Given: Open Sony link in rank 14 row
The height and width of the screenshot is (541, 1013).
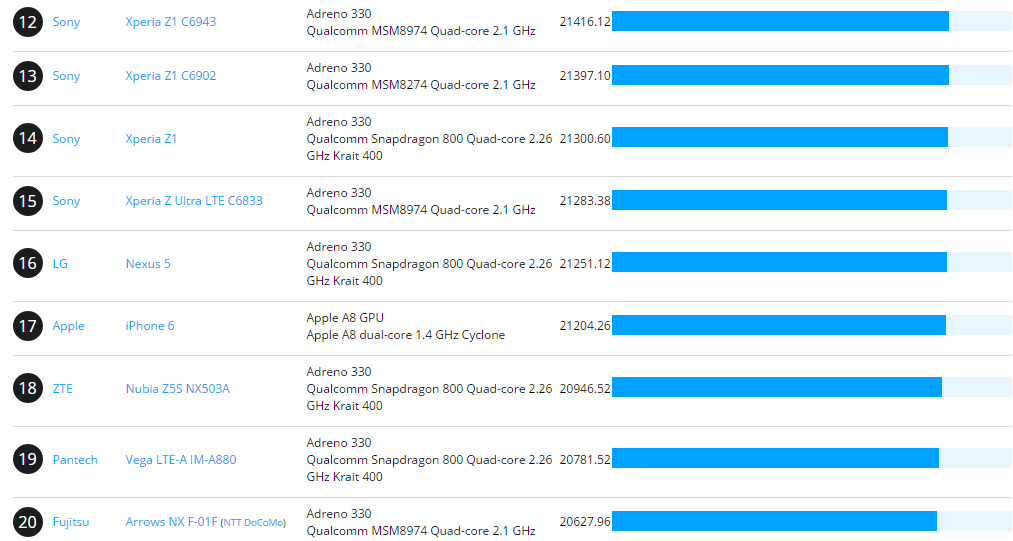Looking at the screenshot, I should tap(66, 138).
